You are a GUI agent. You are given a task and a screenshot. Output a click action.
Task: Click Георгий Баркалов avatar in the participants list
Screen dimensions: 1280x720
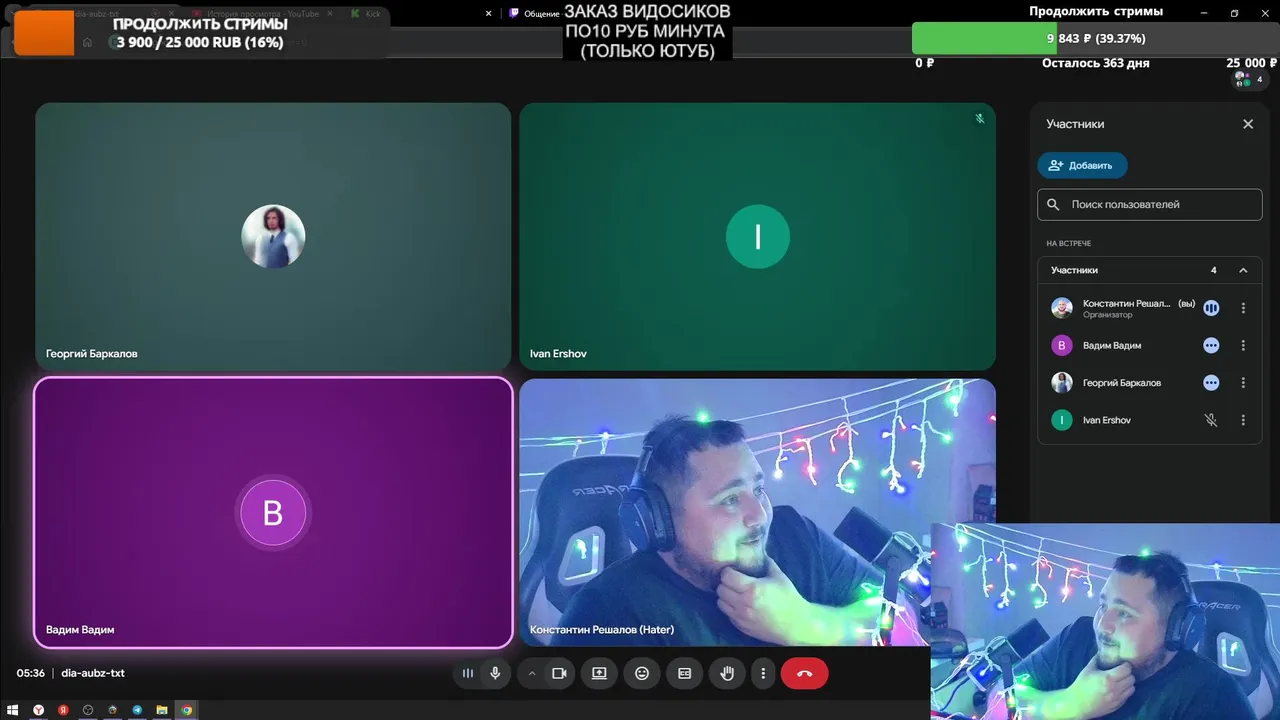(1062, 383)
